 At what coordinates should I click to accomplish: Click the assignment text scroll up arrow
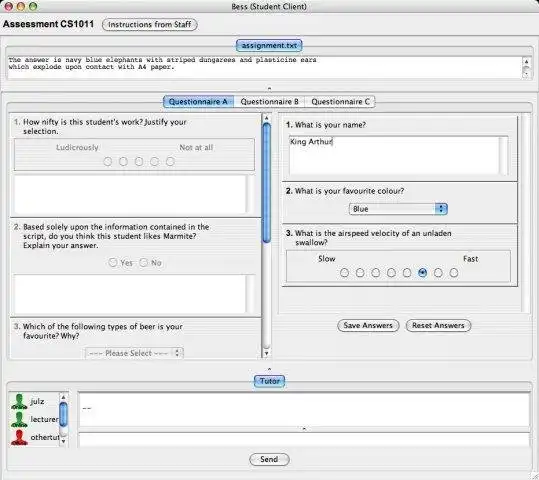(526, 62)
